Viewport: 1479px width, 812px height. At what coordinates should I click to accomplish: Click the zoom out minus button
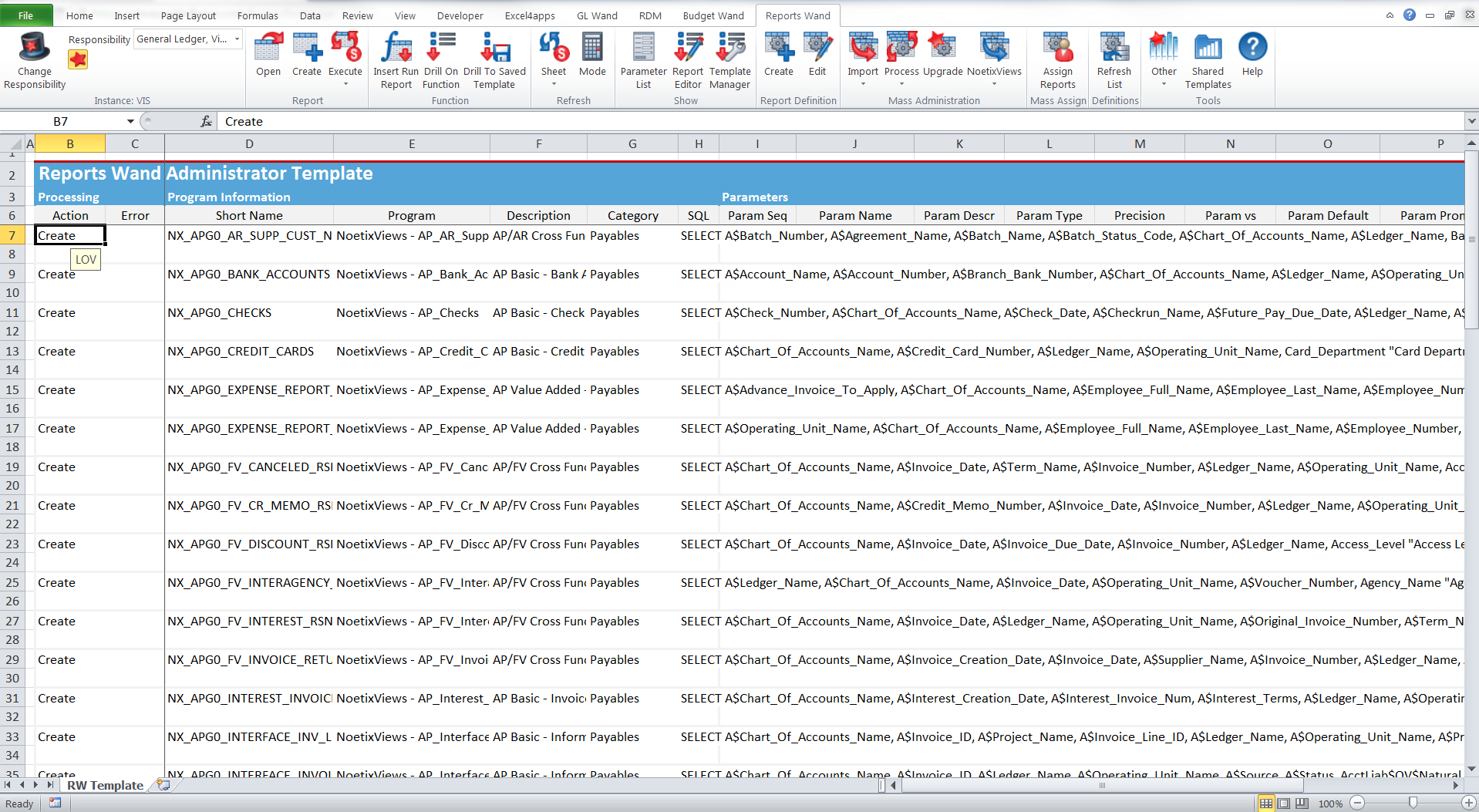pyautogui.click(x=1357, y=804)
